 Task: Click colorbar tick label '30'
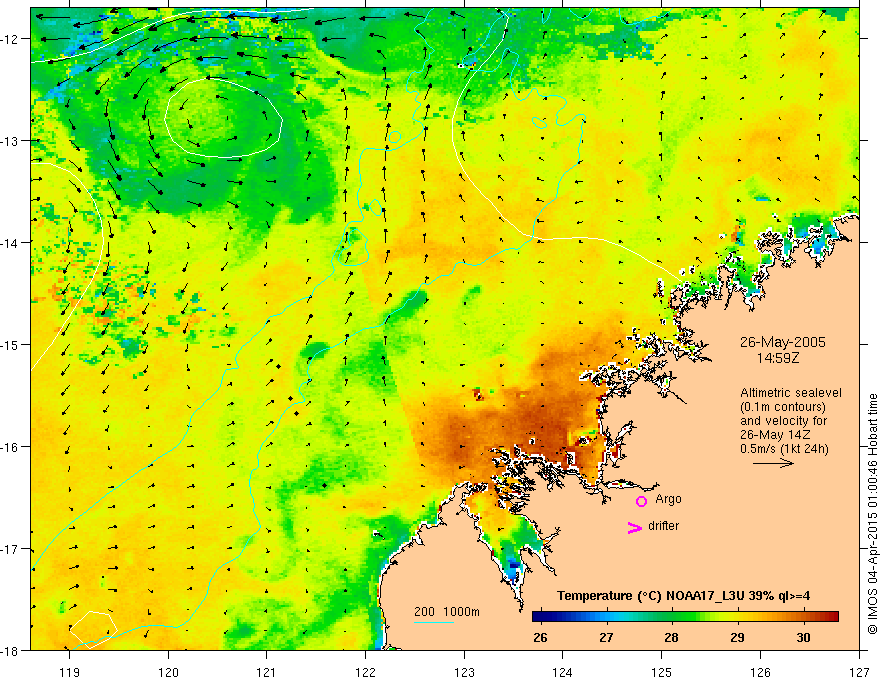click(x=803, y=637)
